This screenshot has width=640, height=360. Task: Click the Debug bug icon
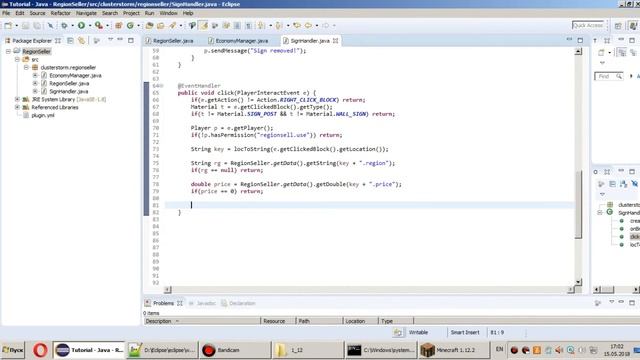(64, 25)
